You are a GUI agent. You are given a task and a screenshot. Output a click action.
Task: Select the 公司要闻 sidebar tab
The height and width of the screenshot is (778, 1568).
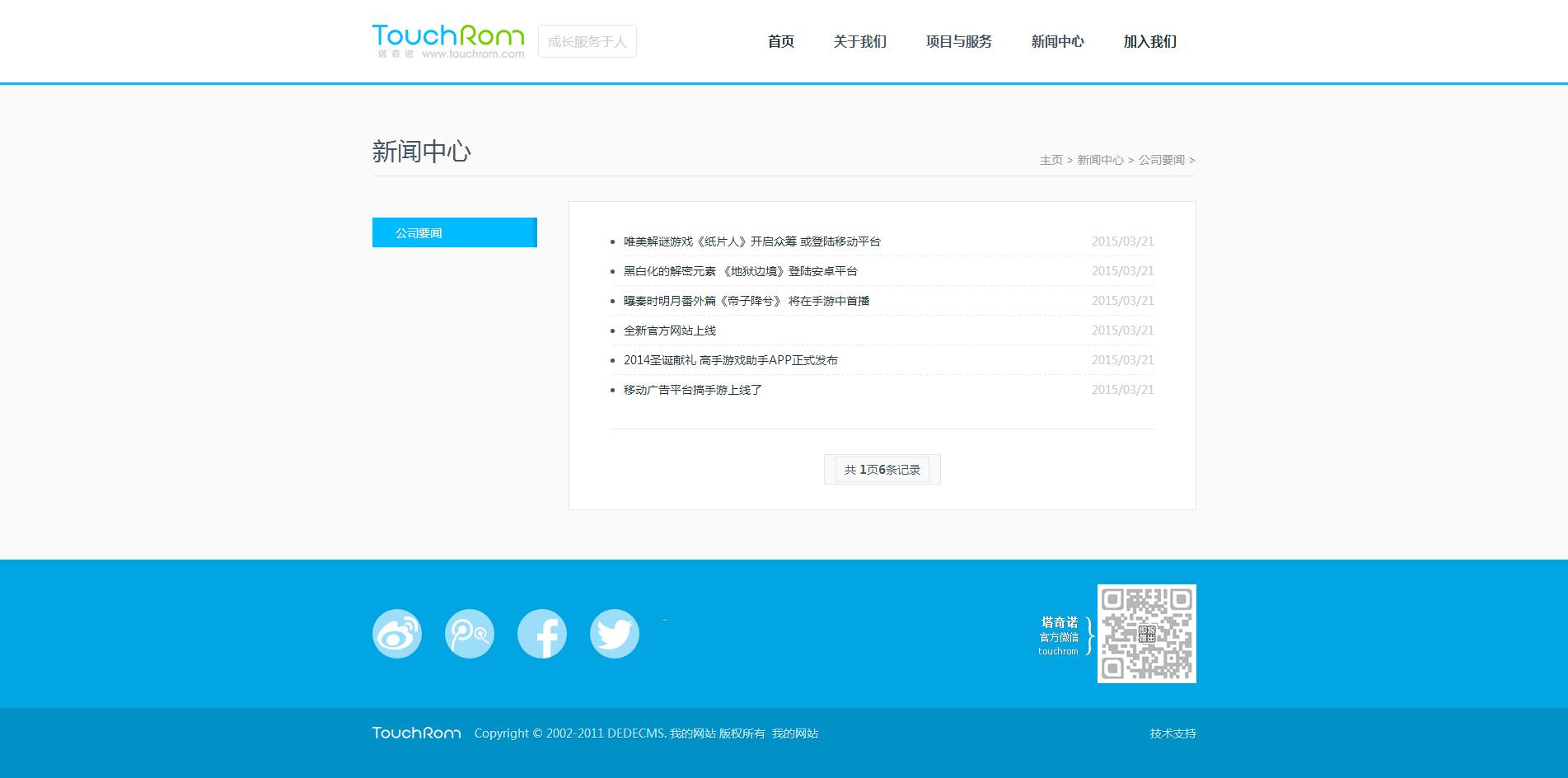(454, 232)
